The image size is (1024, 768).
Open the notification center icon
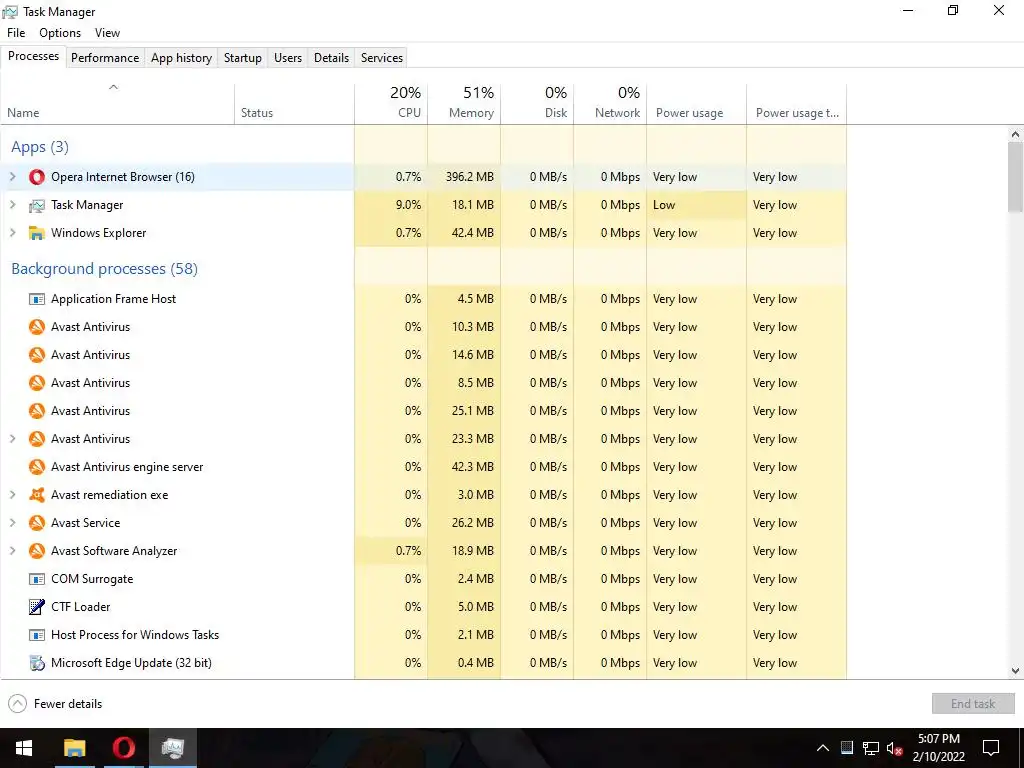coord(991,748)
